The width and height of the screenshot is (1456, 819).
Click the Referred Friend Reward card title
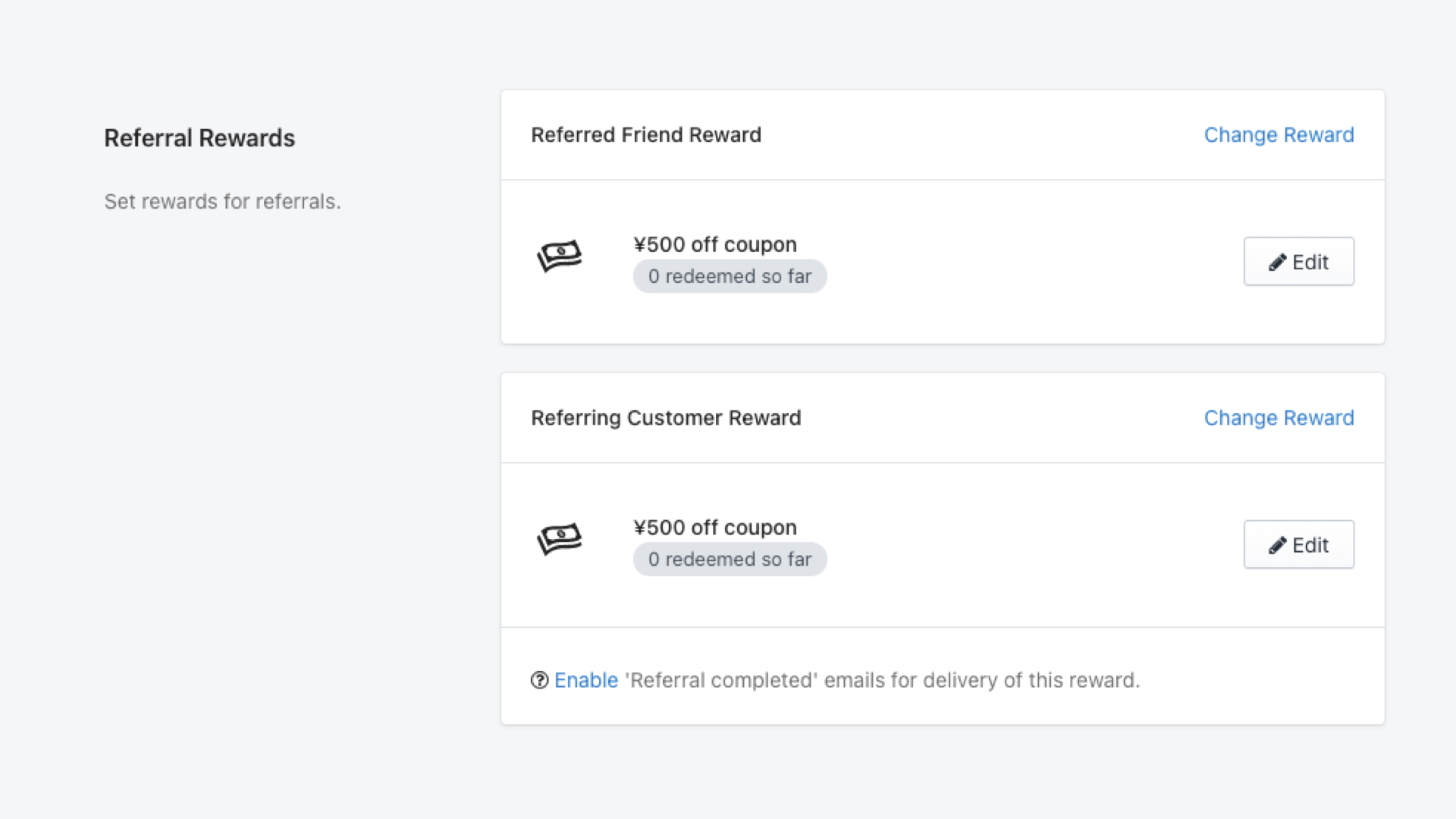pos(646,135)
